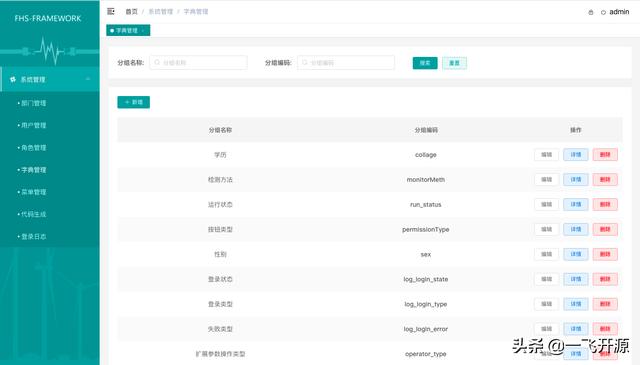This screenshot has width=640, height=365.
Task: Click the operator_type code cell
Action: [x=426, y=354]
